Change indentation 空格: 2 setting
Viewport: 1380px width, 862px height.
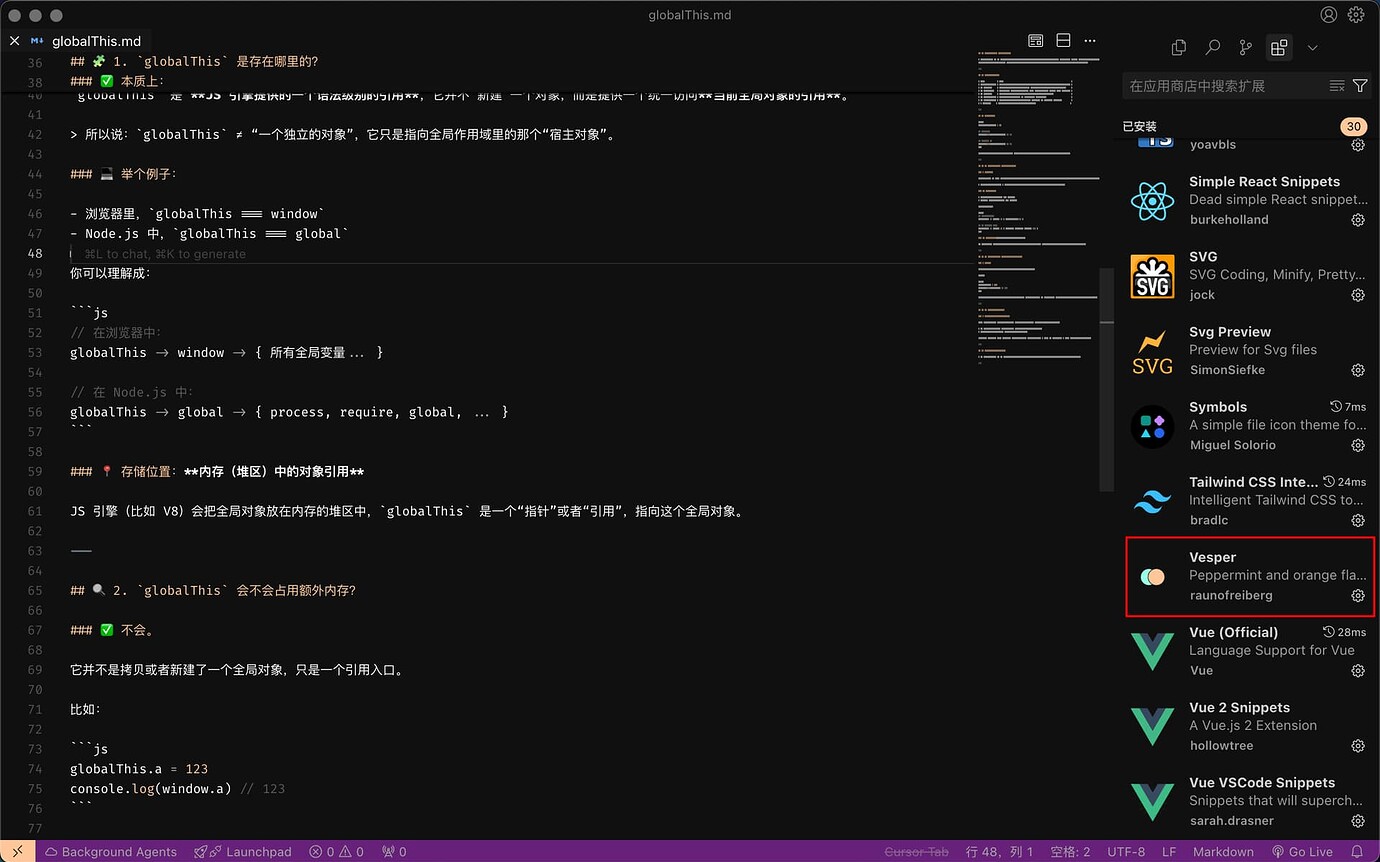pyautogui.click(x=1071, y=851)
